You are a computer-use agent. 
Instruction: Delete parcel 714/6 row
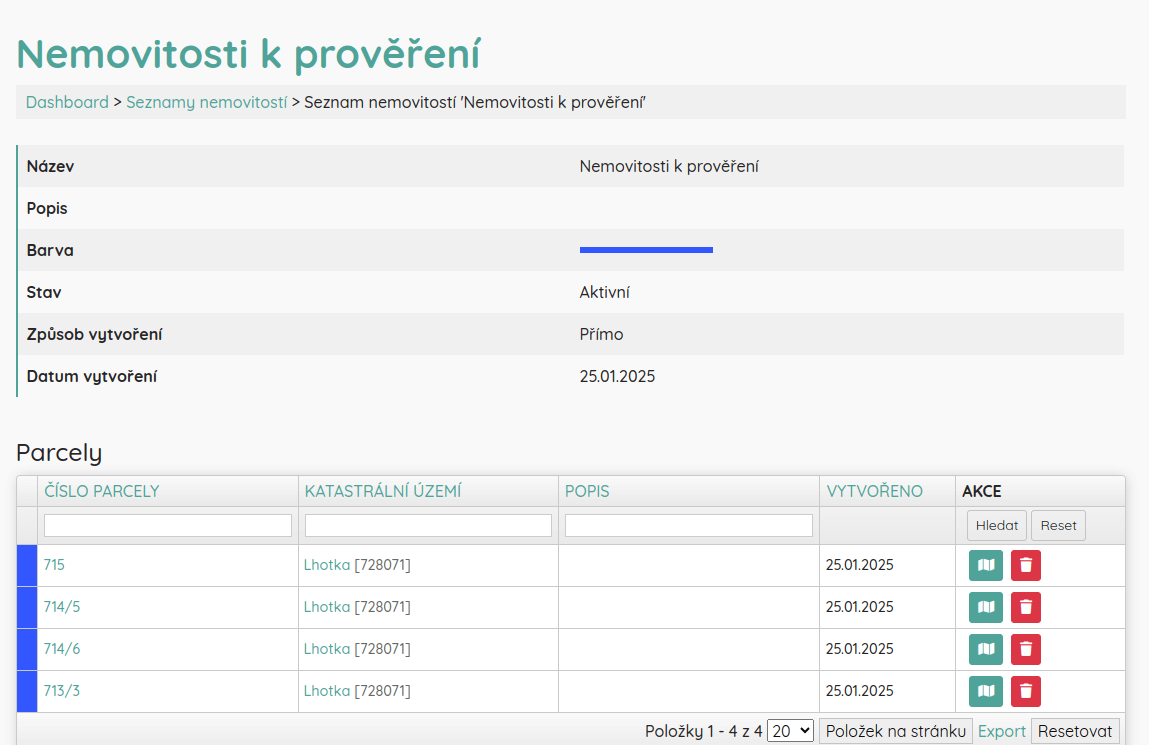point(1025,649)
